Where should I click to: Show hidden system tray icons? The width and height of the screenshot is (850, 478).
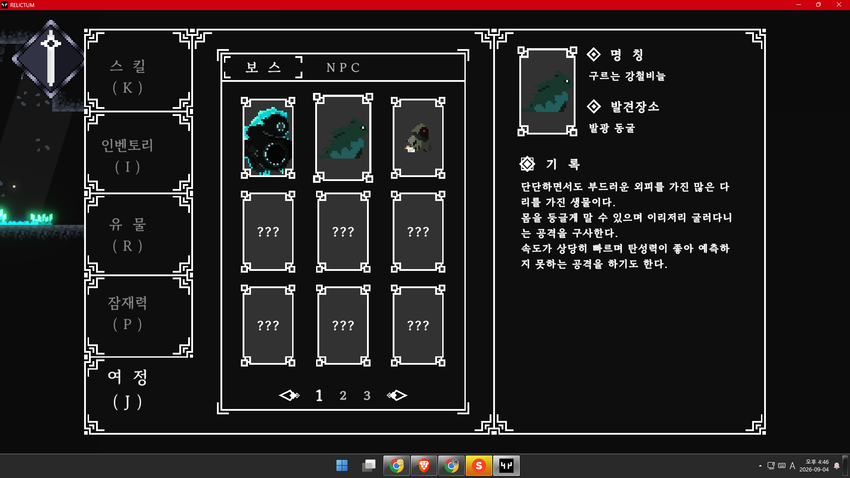[760, 466]
